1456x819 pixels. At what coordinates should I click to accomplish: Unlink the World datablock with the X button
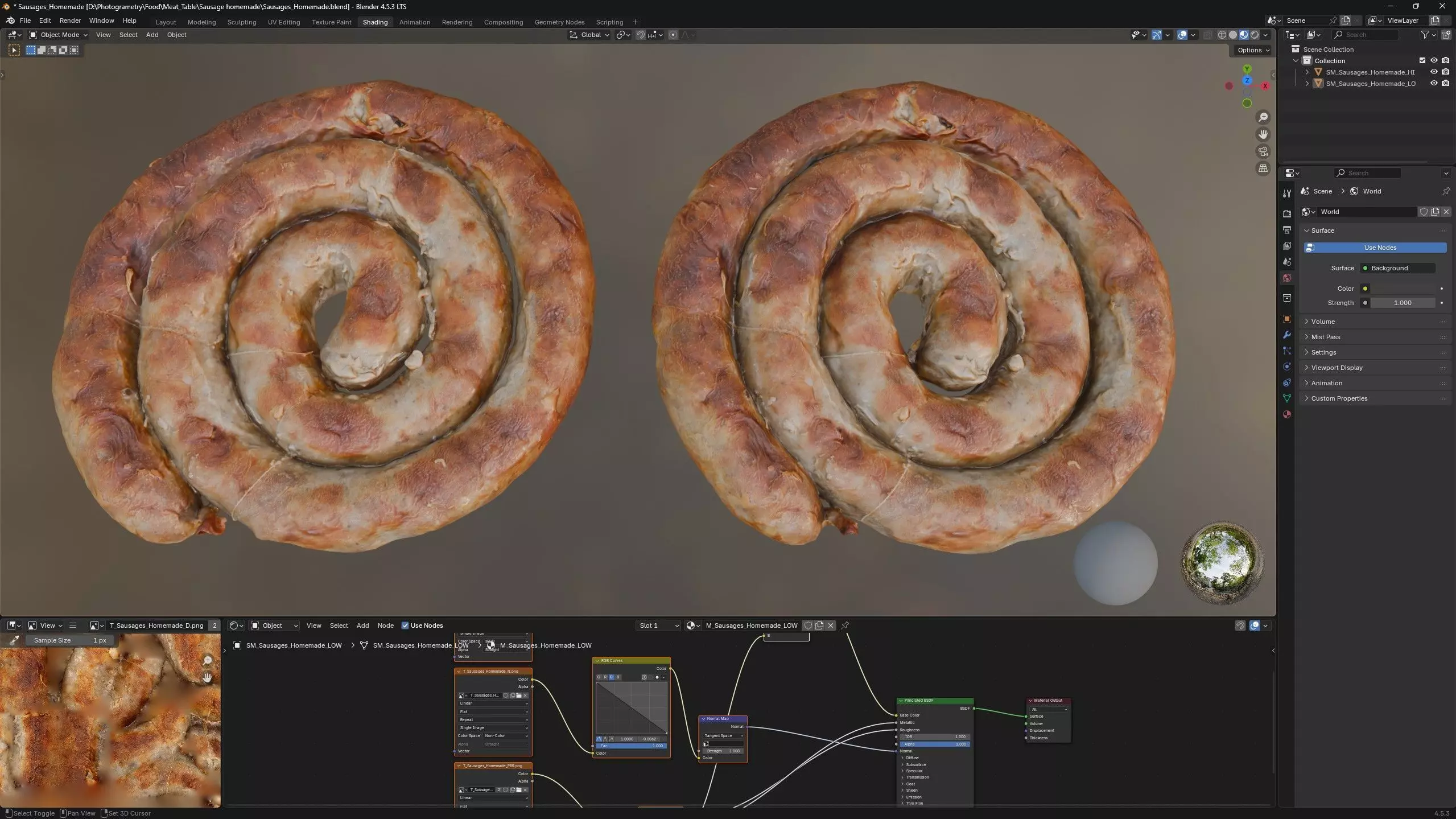tap(1446, 212)
